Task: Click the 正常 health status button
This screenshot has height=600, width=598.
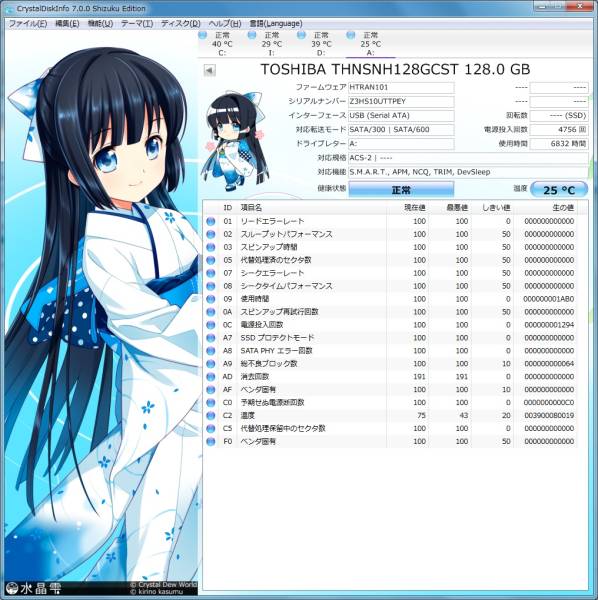Action: coord(401,190)
